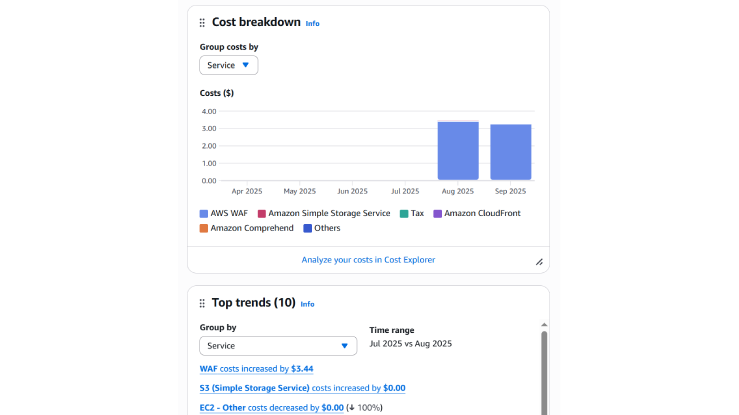Select the Aug 2025 cost bar
739x415 pixels.
pyautogui.click(x=458, y=151)
